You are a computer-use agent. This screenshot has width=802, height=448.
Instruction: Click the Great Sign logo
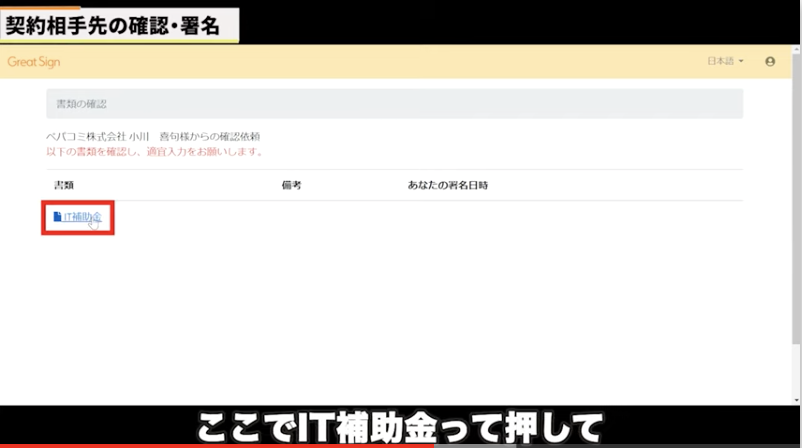[34, 62]
